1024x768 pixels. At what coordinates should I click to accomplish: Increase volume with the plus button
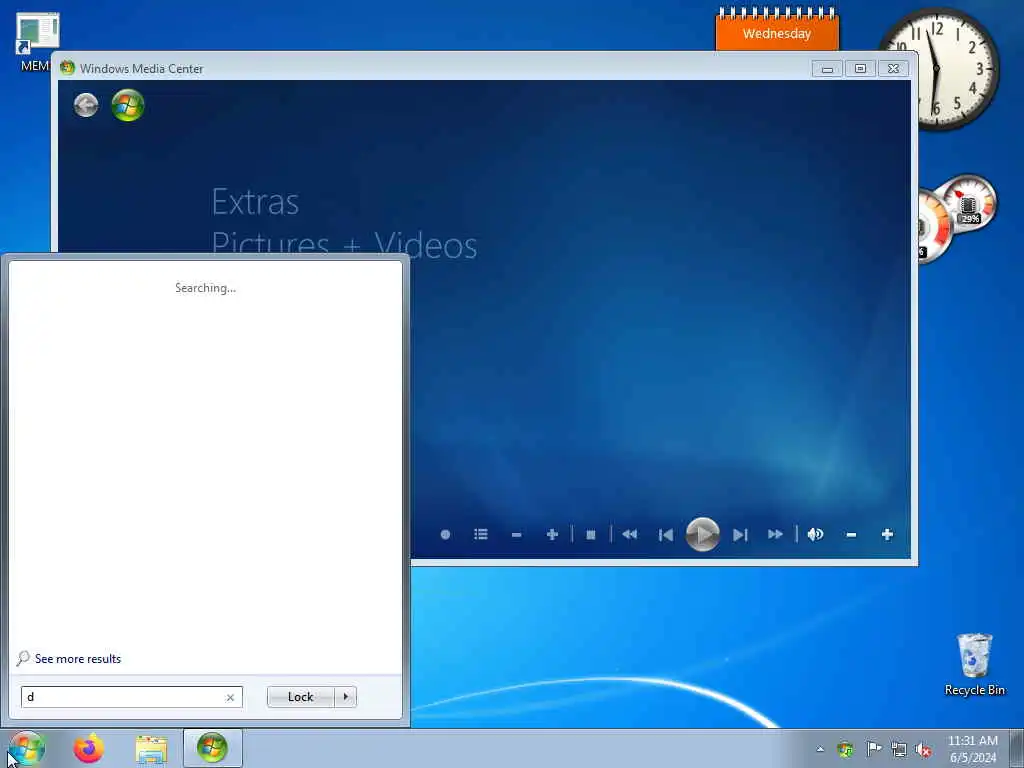(x=887, y=534)
